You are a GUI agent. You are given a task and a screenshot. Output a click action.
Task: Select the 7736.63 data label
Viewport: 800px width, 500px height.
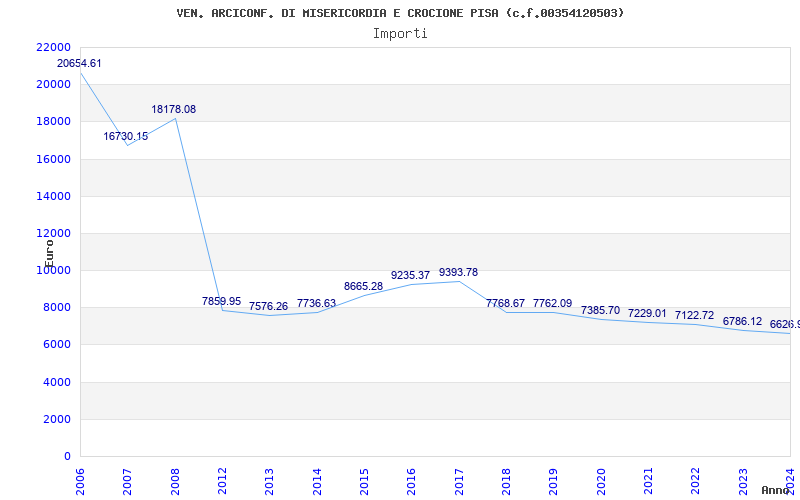click(316, 303)
